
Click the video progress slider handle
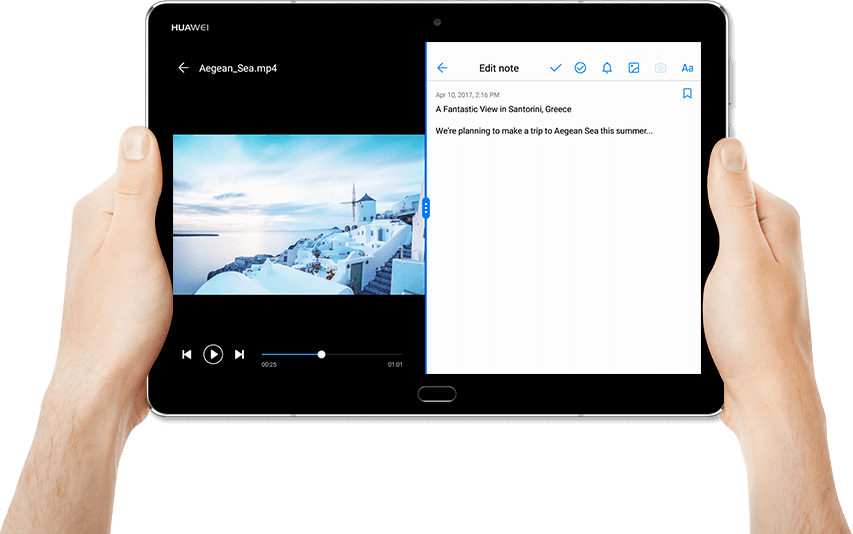pos(321,354)
